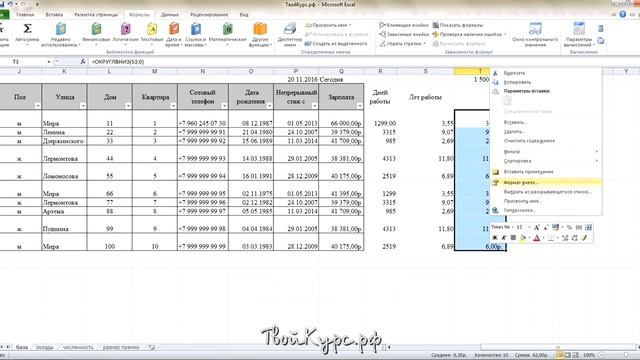Click the Watch Window icon
The image size is (640, 360).
[x=535, y=29]
